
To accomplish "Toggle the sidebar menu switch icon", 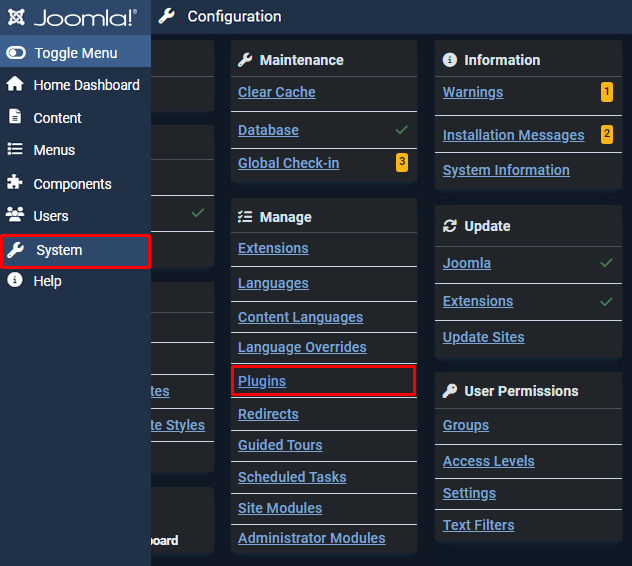I will click(16, 53).
